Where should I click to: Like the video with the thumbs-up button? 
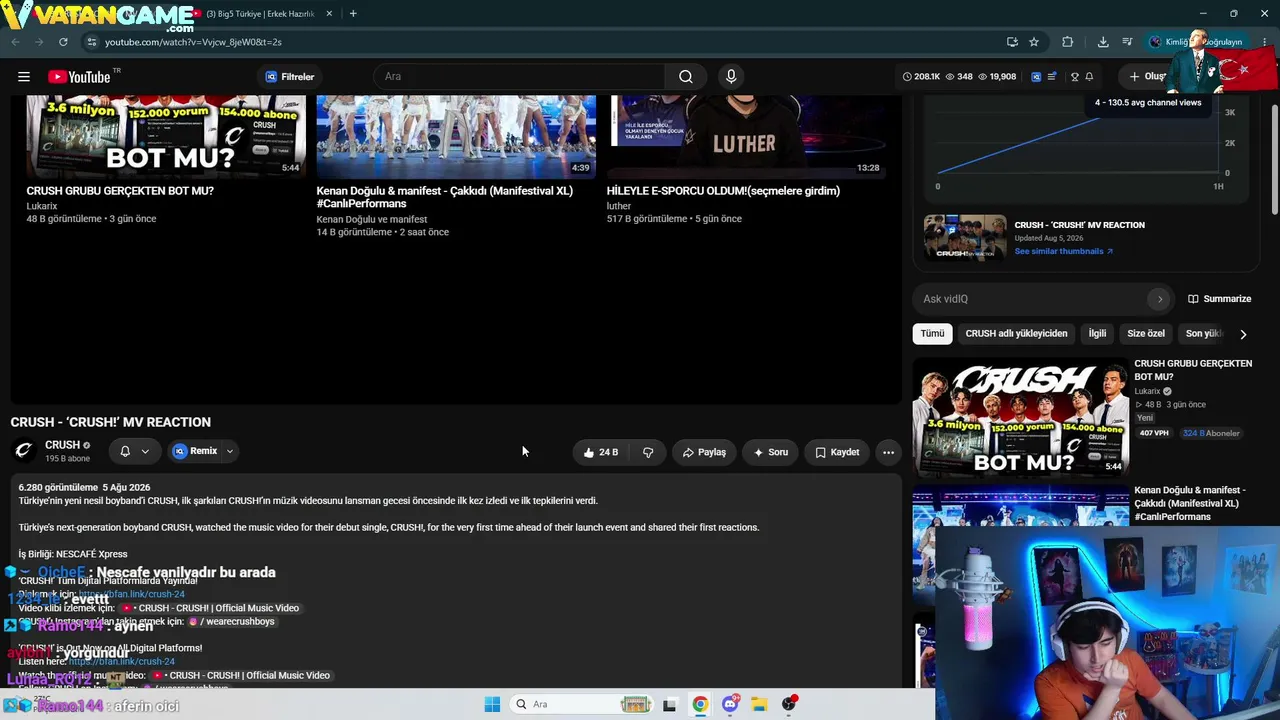pos(600,452)
